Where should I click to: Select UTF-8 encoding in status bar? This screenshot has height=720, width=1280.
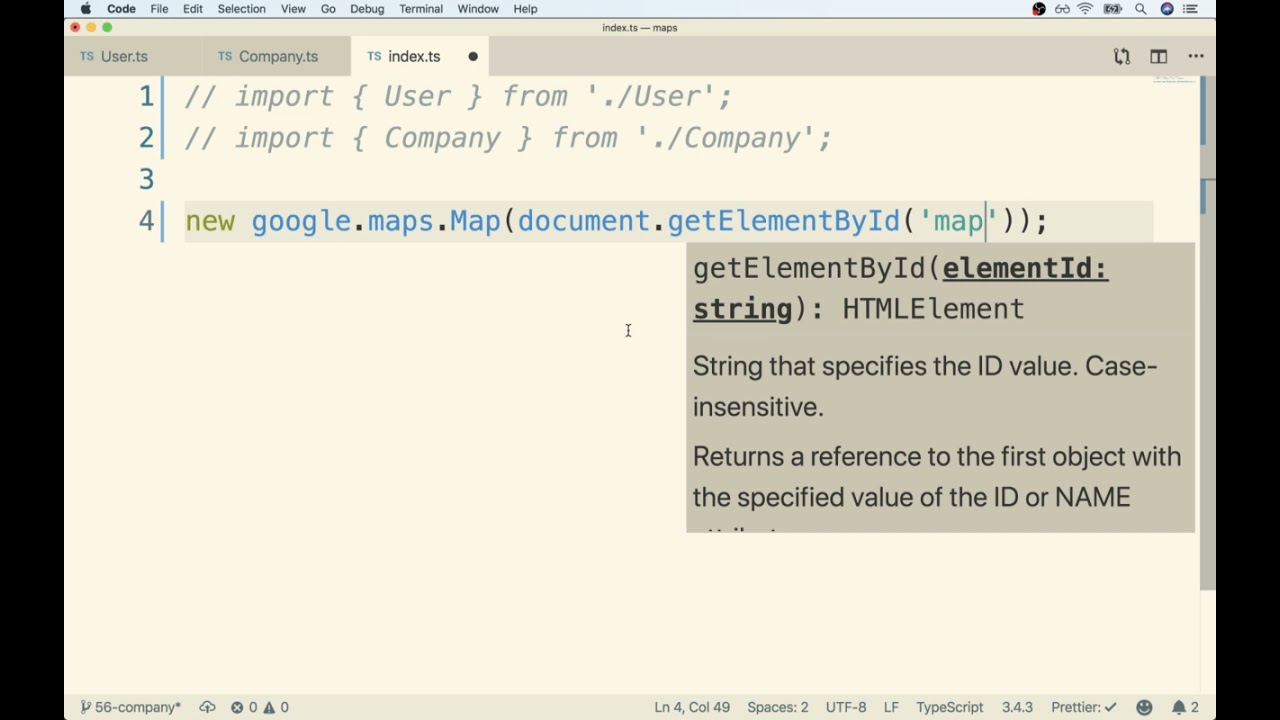pyautogui.click(x=846, y=707)
